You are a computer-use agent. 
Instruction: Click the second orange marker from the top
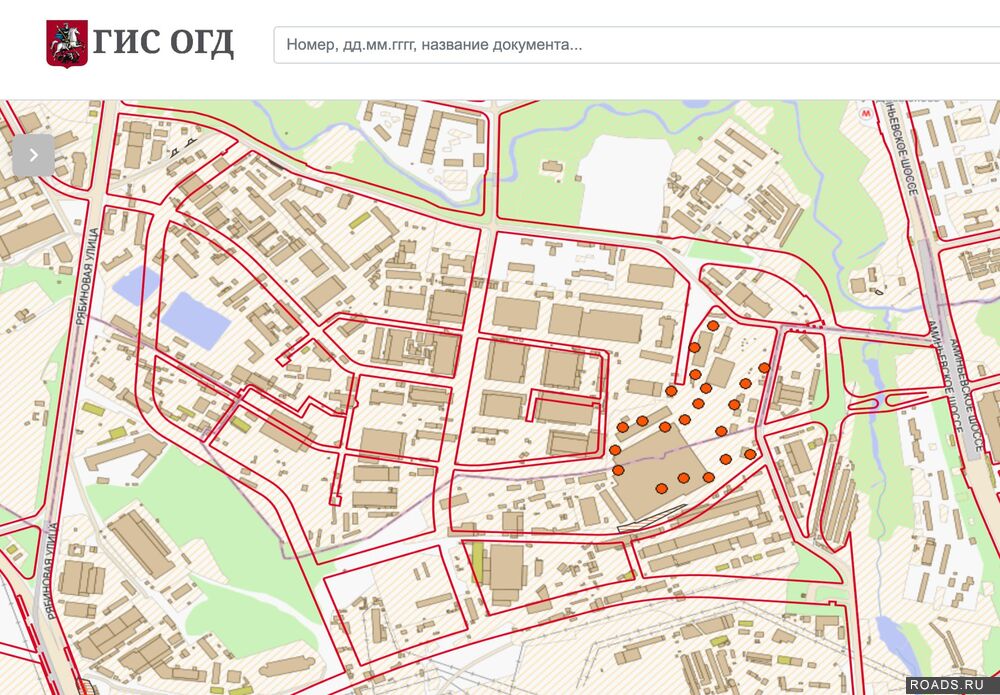click(694, 347)
